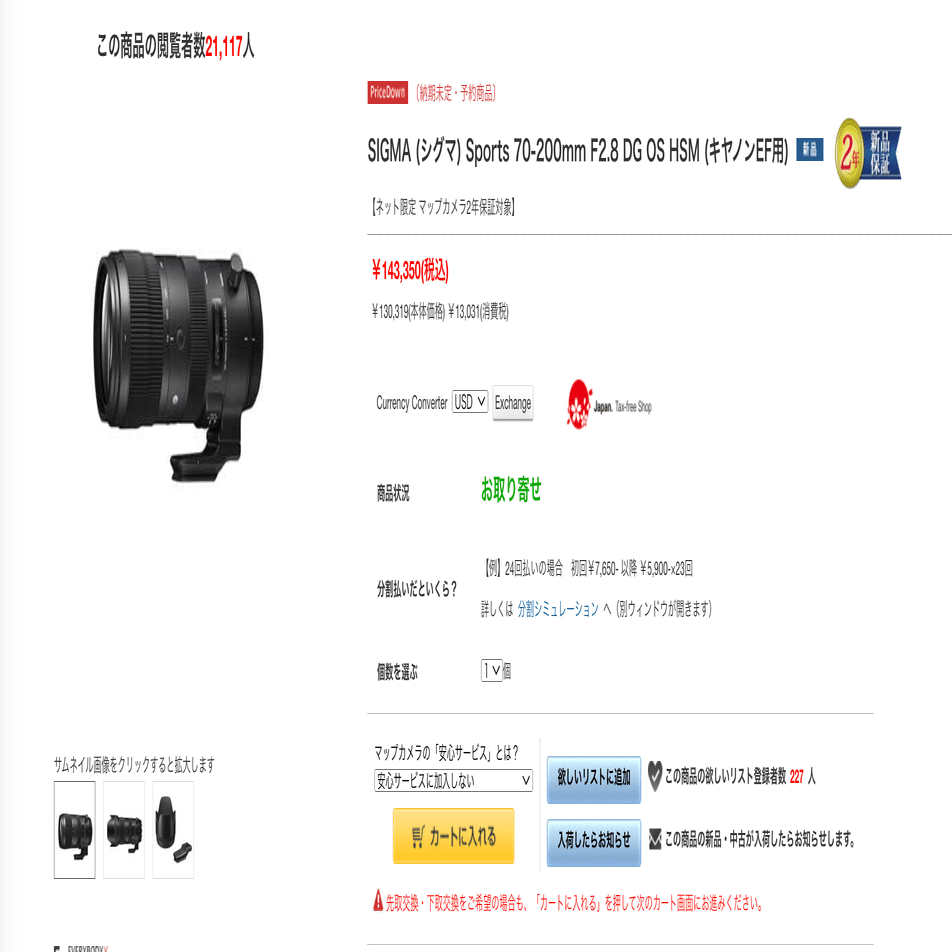Screen dimensions: 952x952
Task: Expand the 安心サービス selection dropdown
Action: 453,780
